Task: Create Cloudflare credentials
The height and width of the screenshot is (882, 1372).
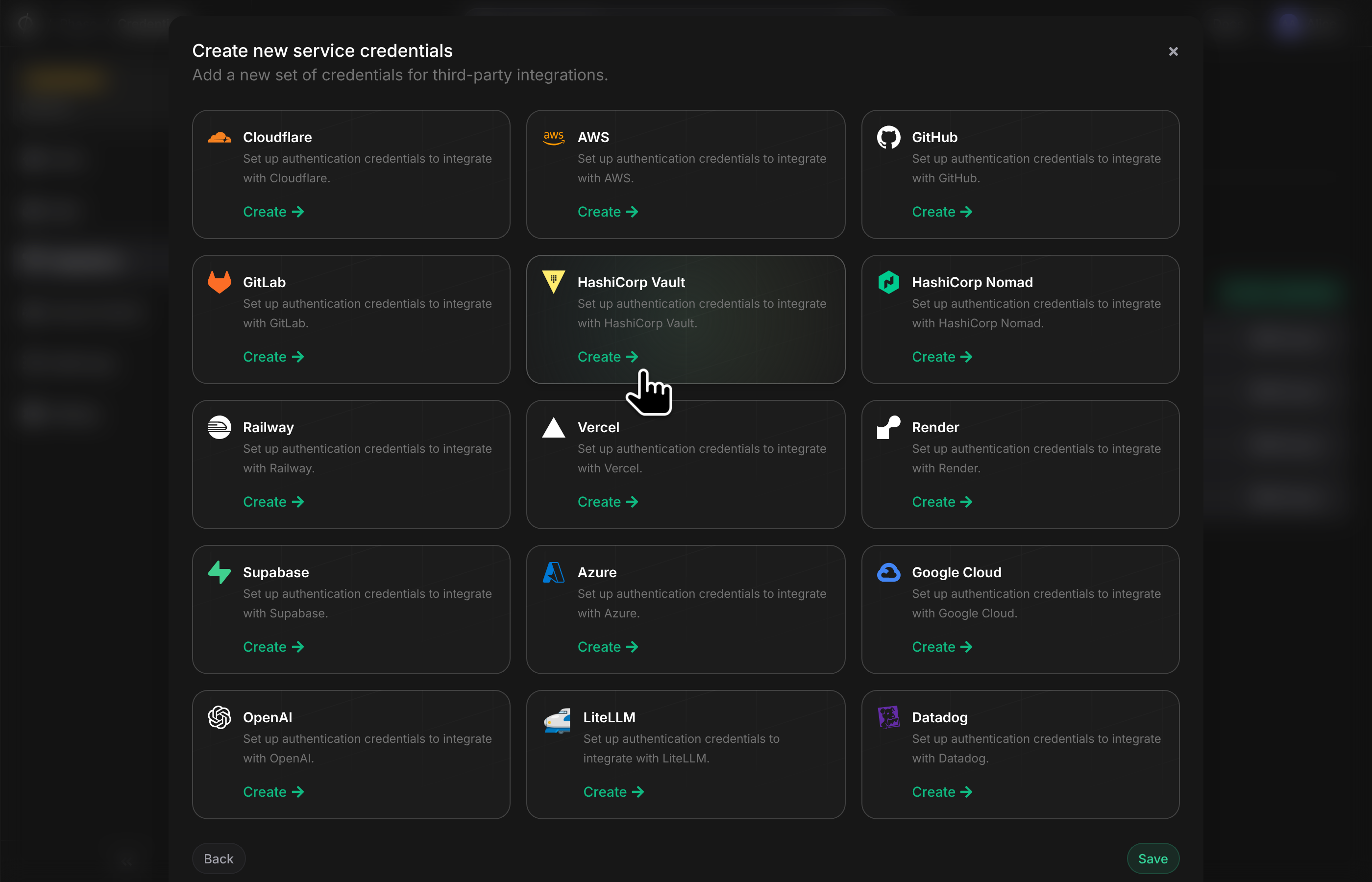Action: [x=273, y=212]
